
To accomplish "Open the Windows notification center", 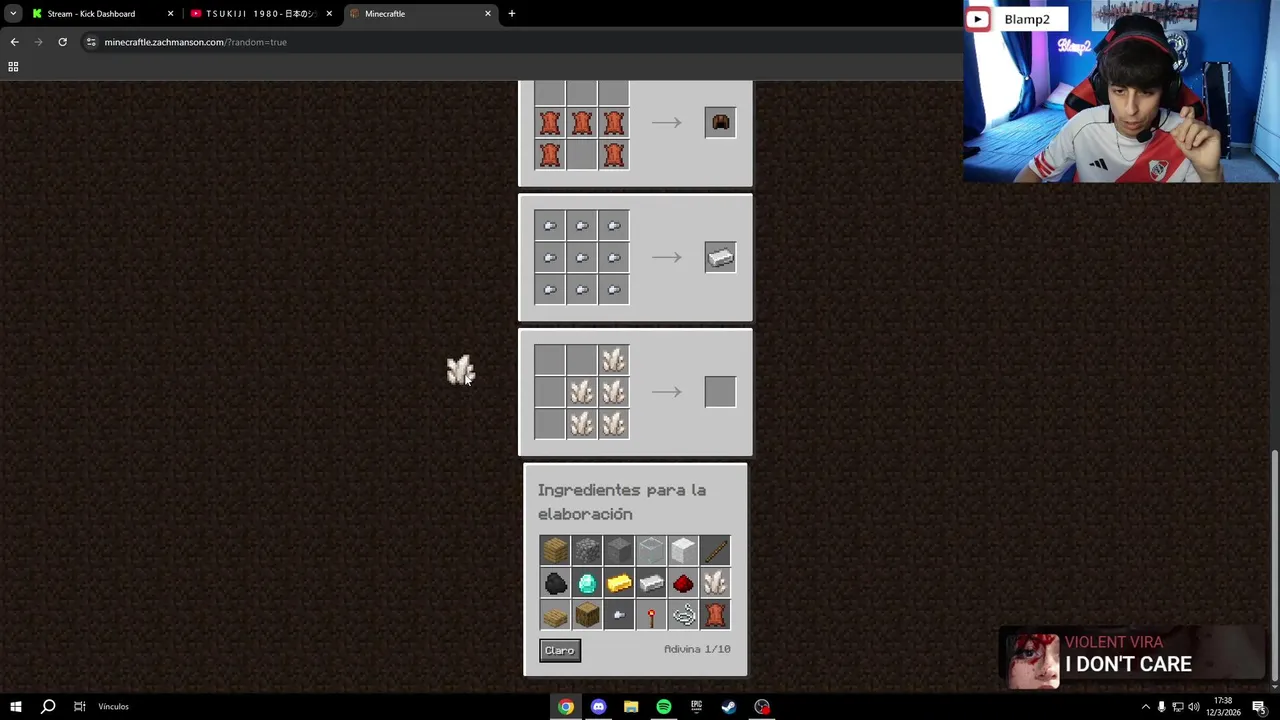I will (1259, 707).
